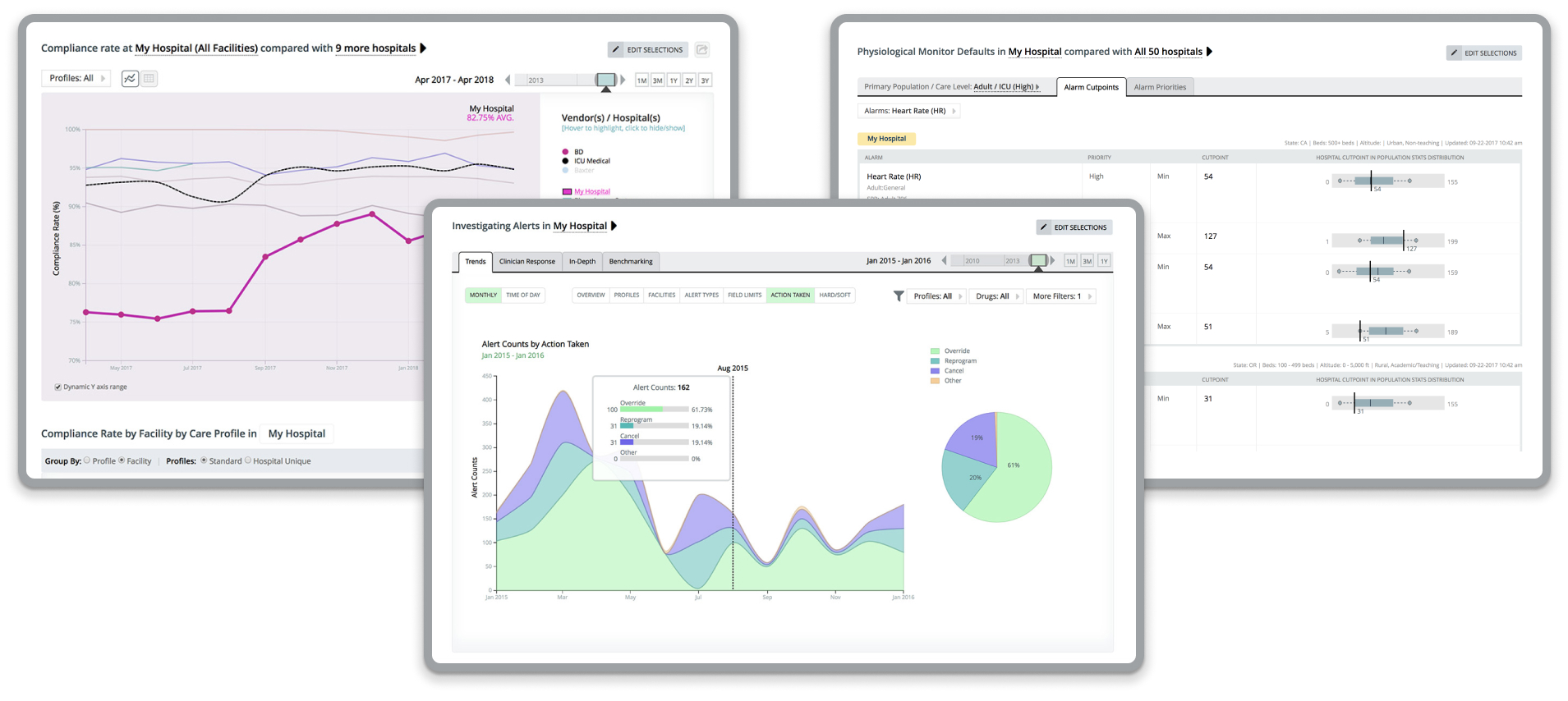
Task: Select Overview breakdown in Alerts
Action: [x=591, y=296]
